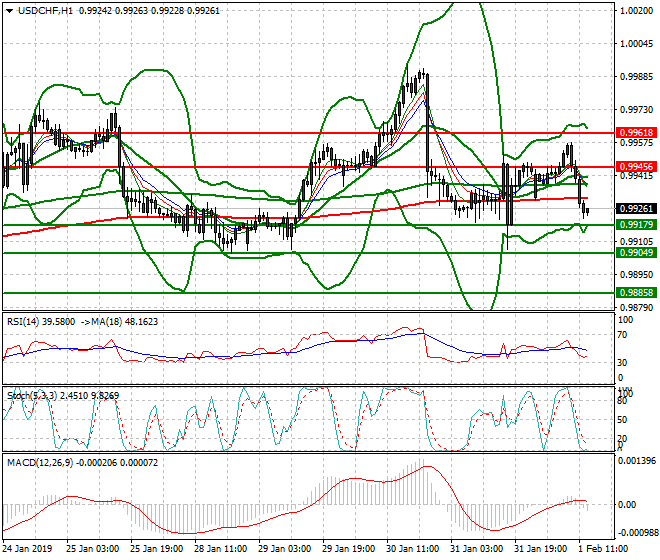This screenshot has width=660, height=560.
Task: Select the 25 Jan 19:00 time label
Action: tap(156, 549)
